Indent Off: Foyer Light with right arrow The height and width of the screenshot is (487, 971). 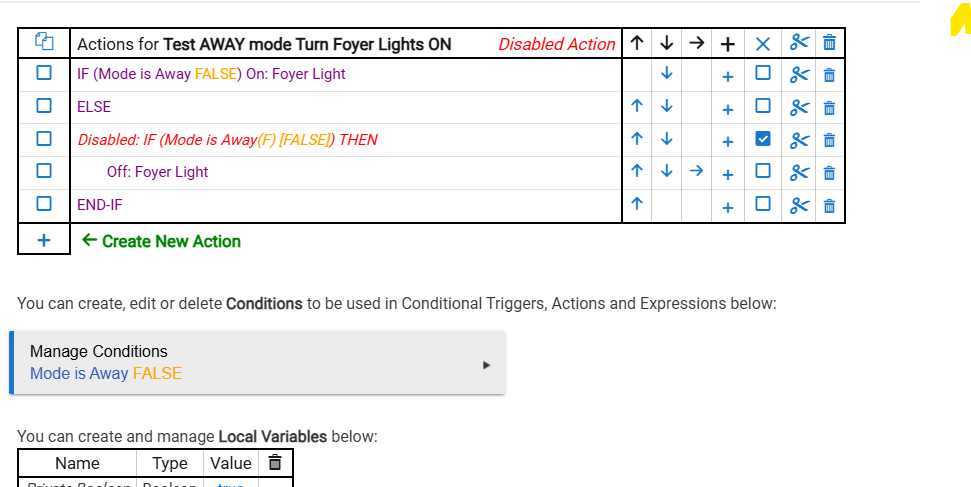697,172
